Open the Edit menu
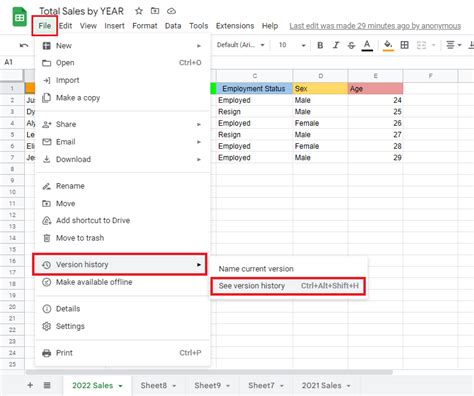474x396 pixels. coord(65,26)
